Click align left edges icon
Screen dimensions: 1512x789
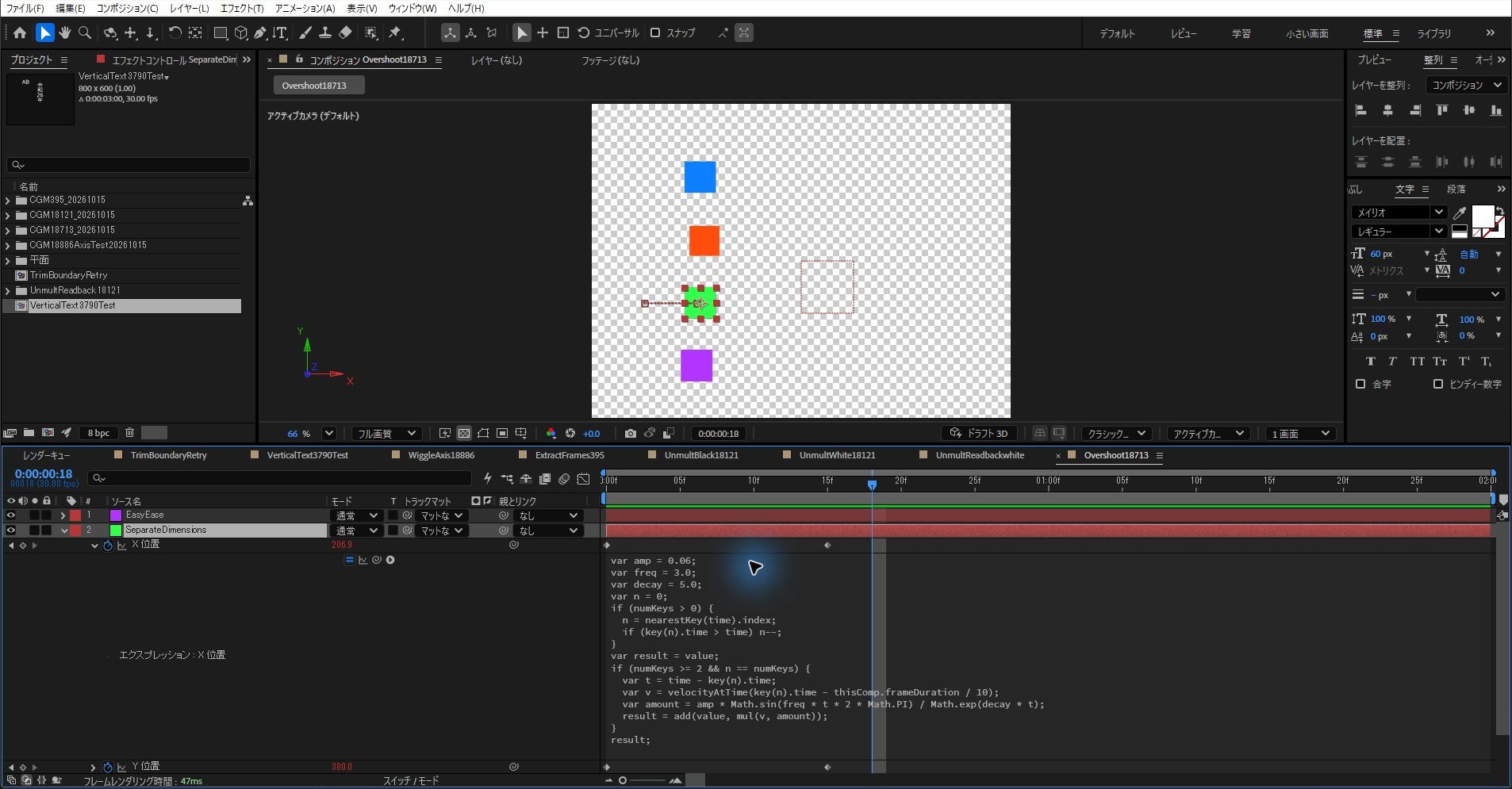pos(1361,110)
